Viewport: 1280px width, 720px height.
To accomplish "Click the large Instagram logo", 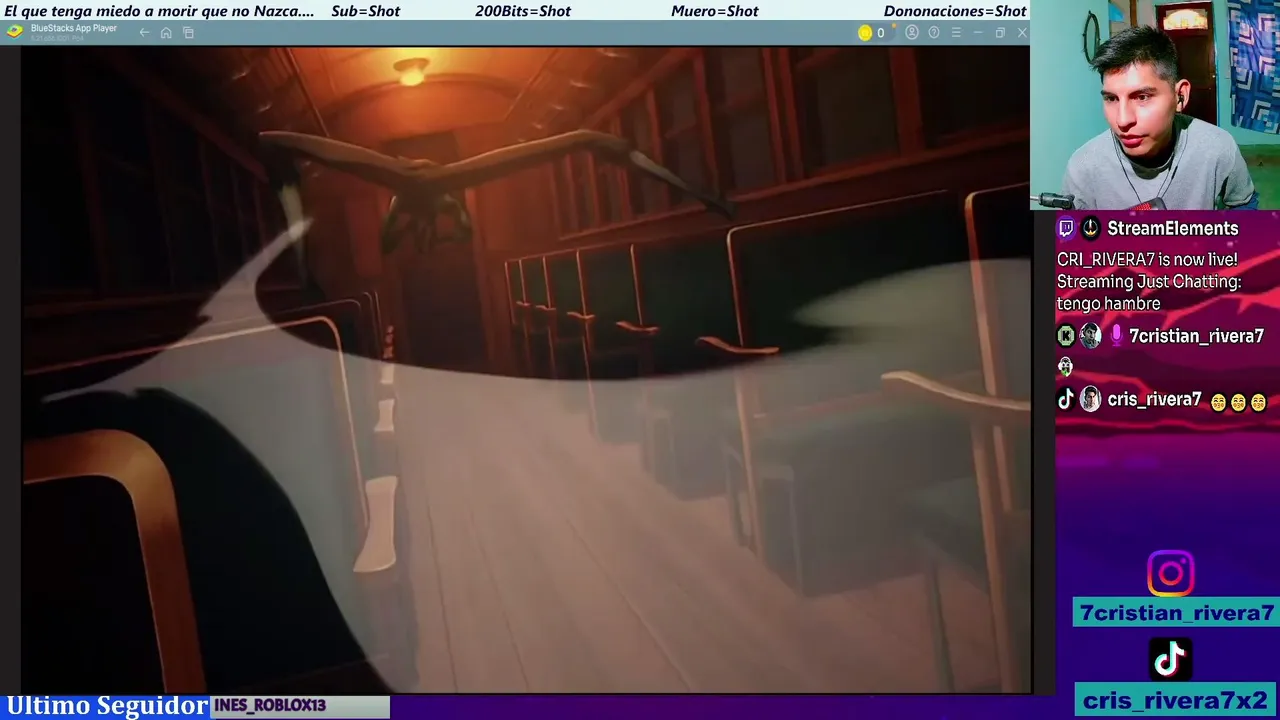I will click(1170, 574).
